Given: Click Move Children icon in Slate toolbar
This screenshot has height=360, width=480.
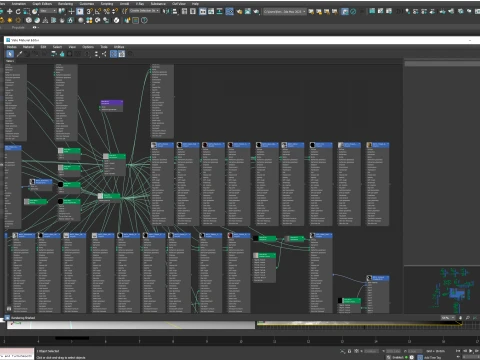Looking at the screenshot, I should (x=54, y=54).
